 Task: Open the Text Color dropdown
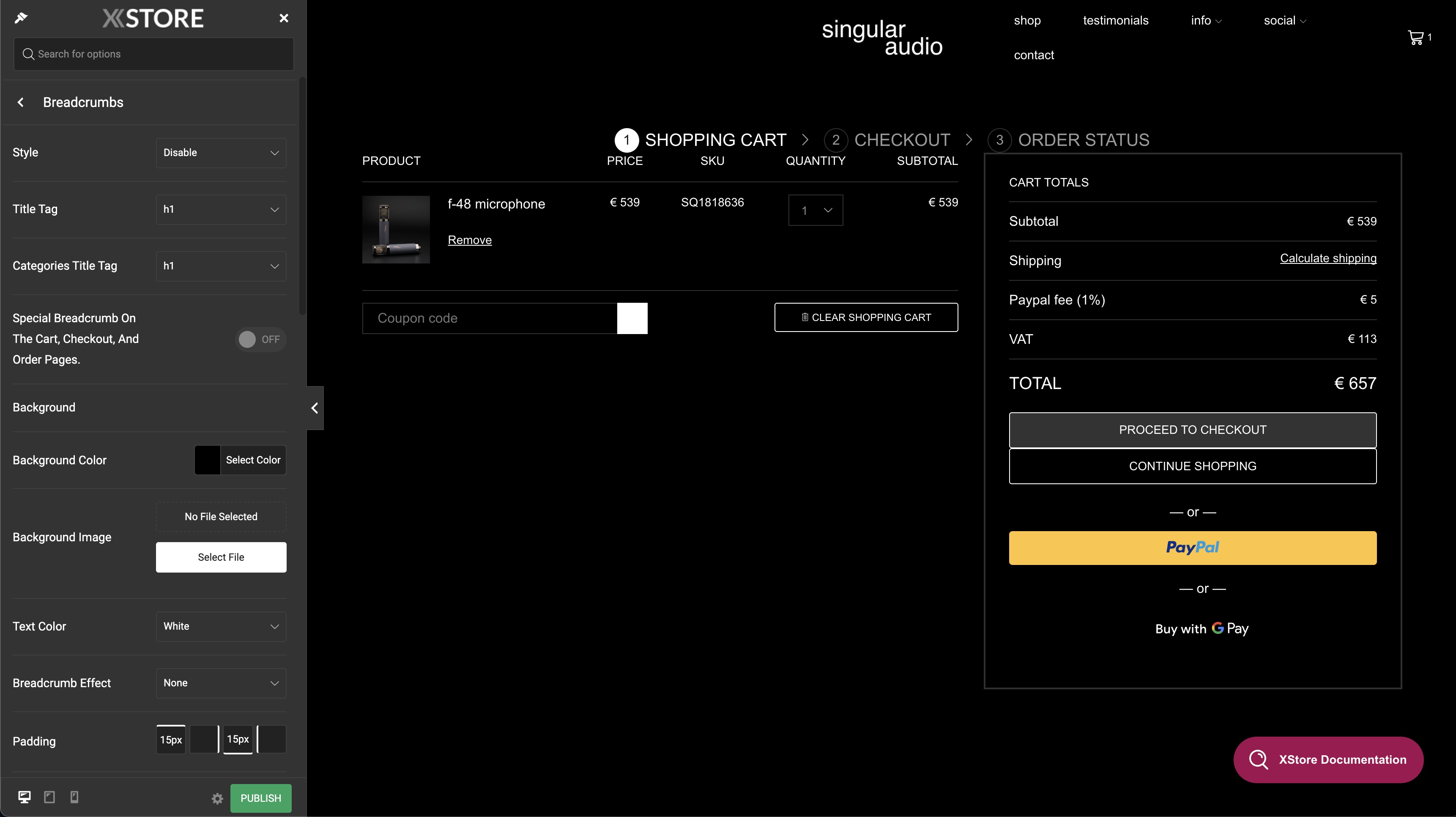(x=221, y=626)
